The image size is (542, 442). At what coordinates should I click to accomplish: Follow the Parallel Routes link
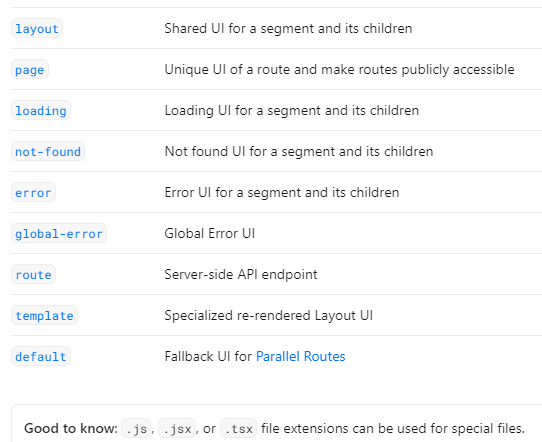pyautogui.click(x=300, y=357)
